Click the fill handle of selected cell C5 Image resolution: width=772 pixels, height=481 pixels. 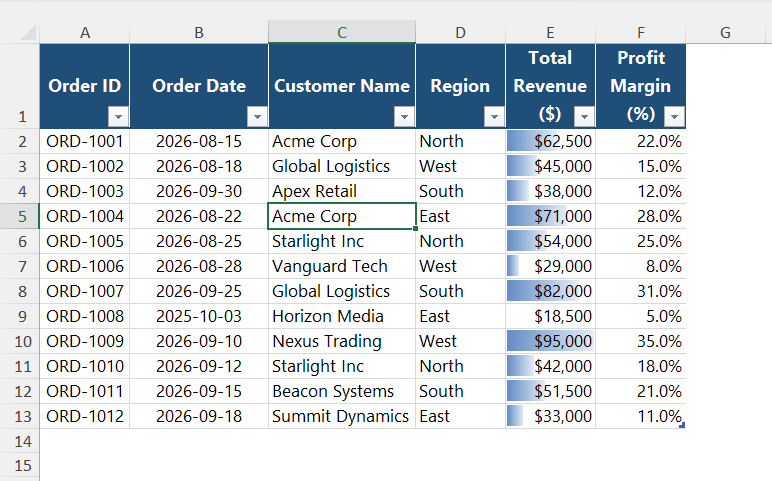(416, 228)
